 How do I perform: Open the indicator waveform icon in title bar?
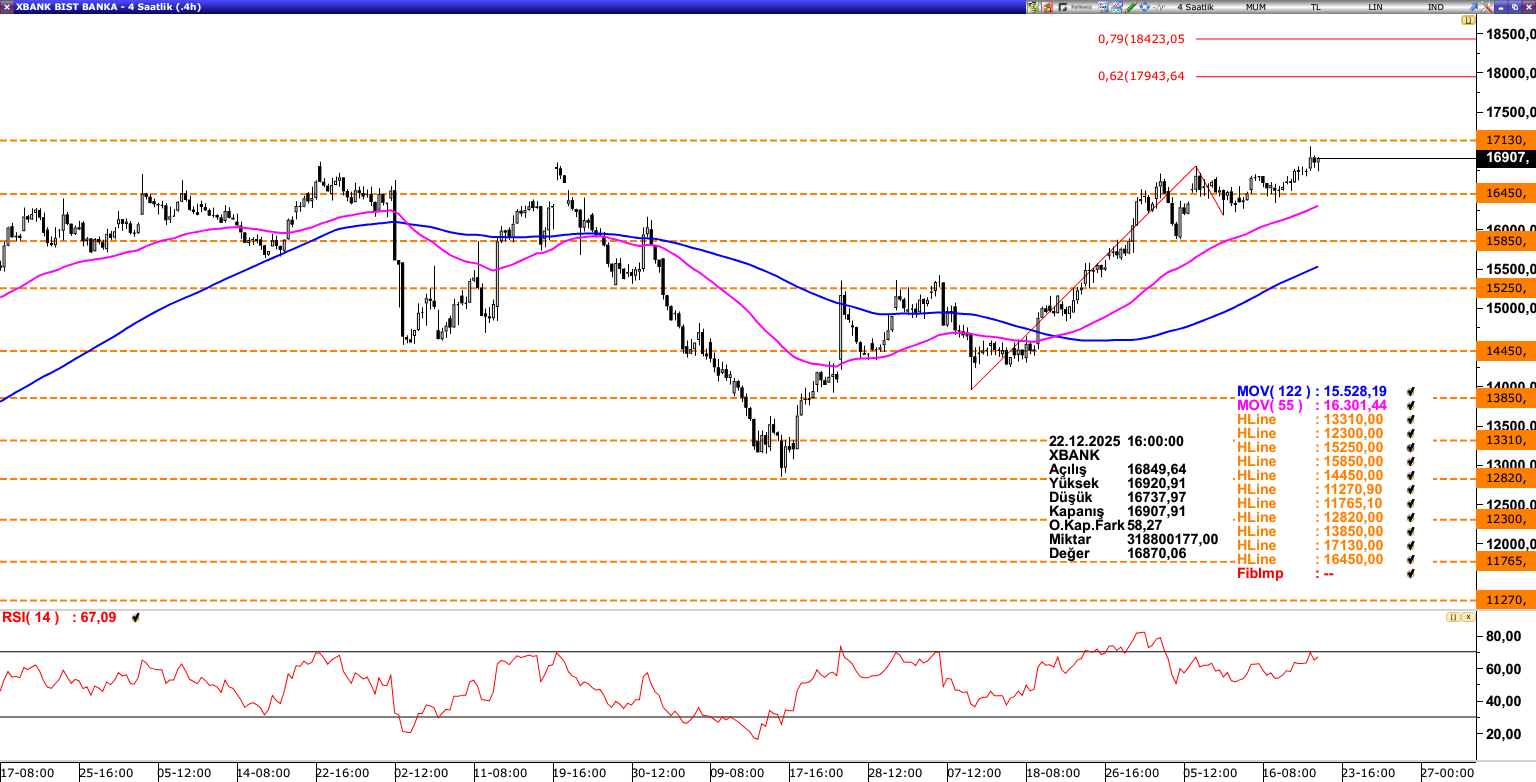(1156, 7)
